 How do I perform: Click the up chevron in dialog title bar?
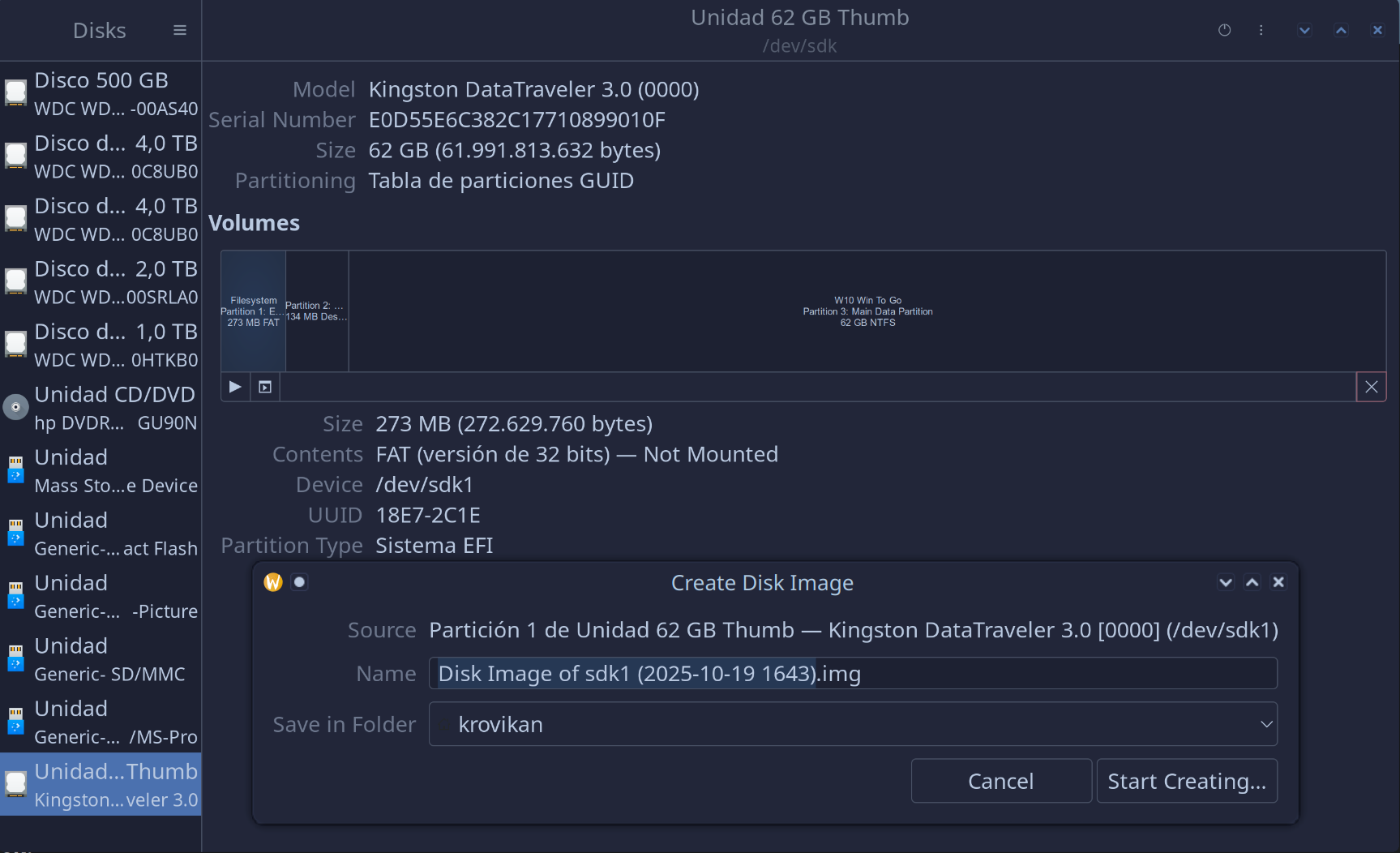coord(1252,582)
